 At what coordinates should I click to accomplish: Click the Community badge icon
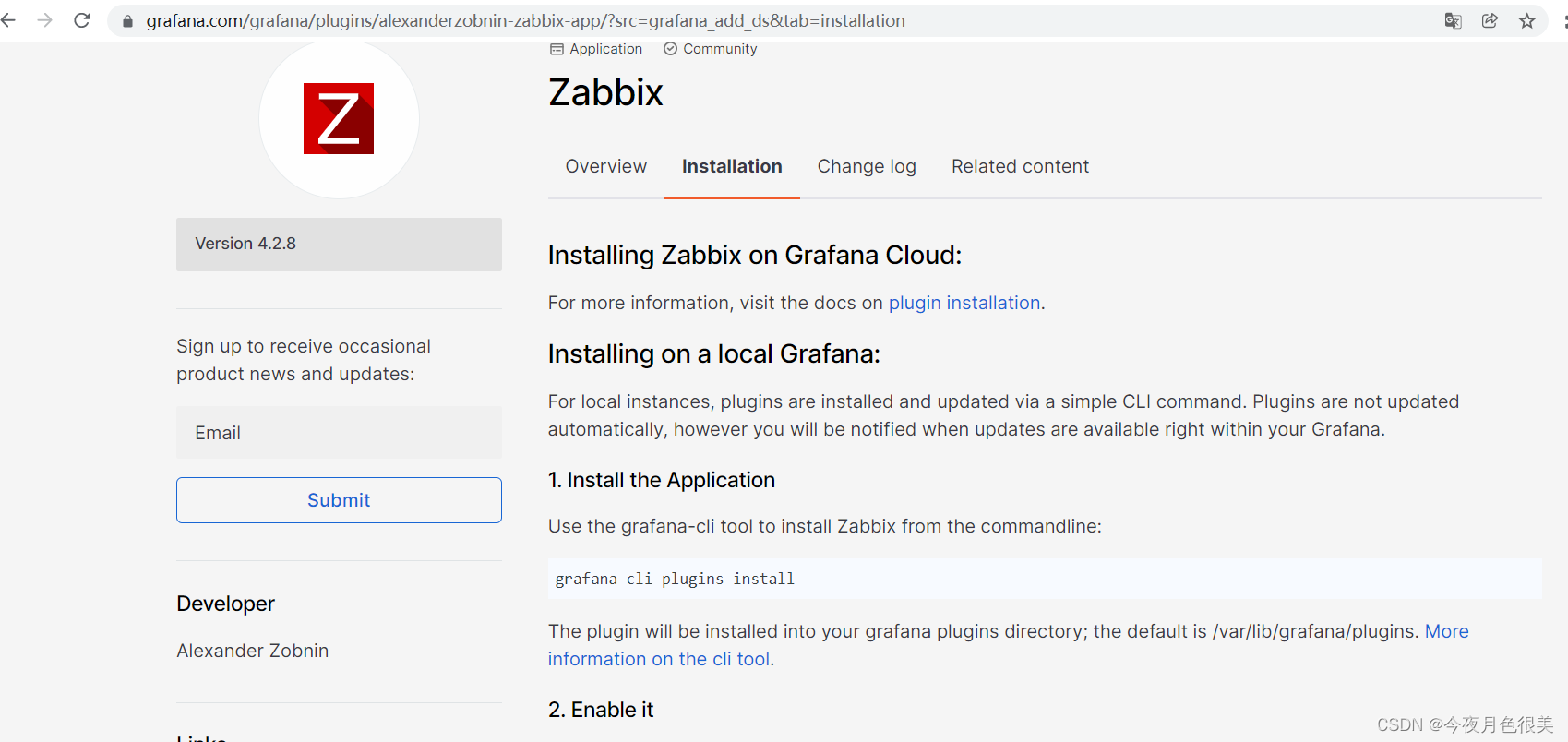point(671,49)
